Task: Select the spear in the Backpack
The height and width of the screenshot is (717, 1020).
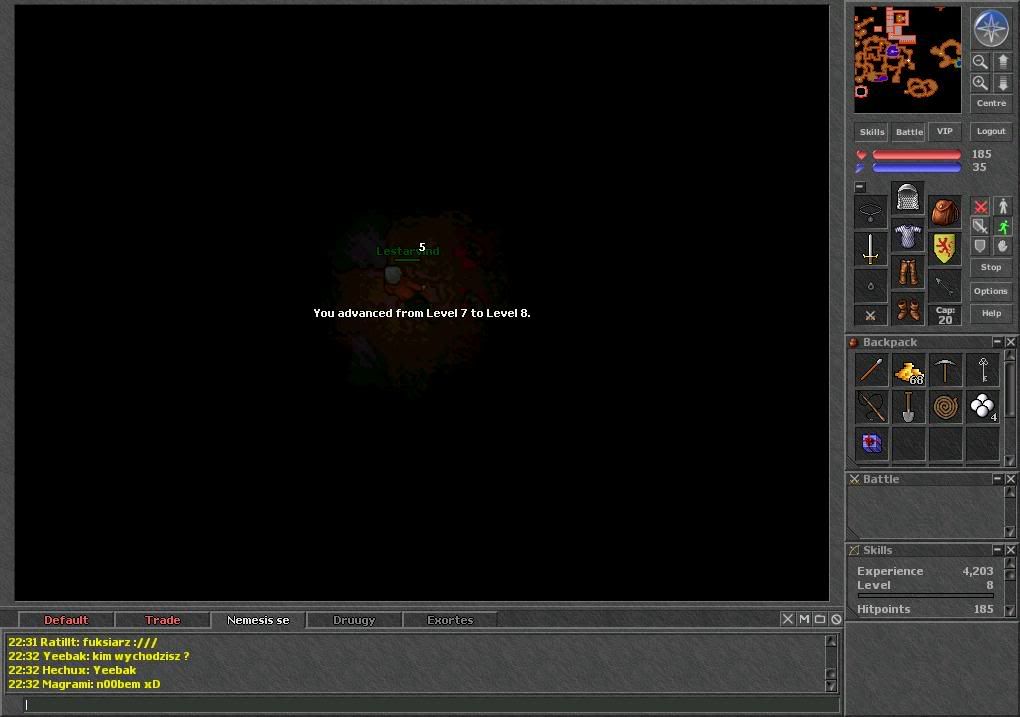Action: pyautogui.click(x=871, y=370)
